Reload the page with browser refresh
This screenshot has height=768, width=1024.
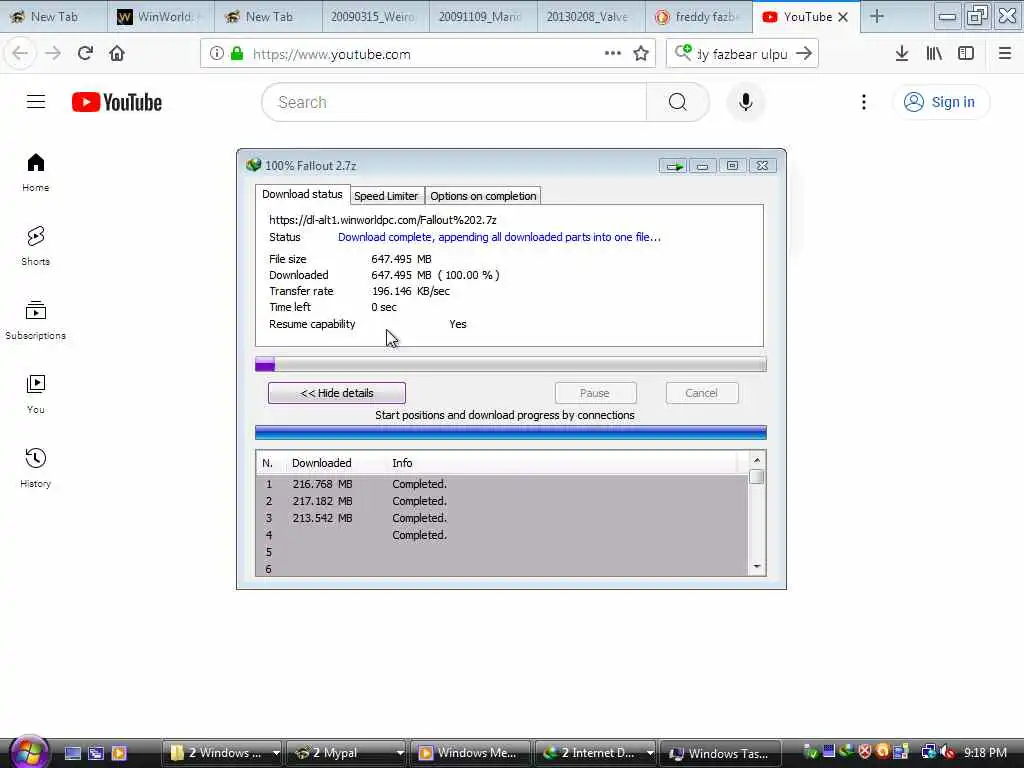pos(85,54)
